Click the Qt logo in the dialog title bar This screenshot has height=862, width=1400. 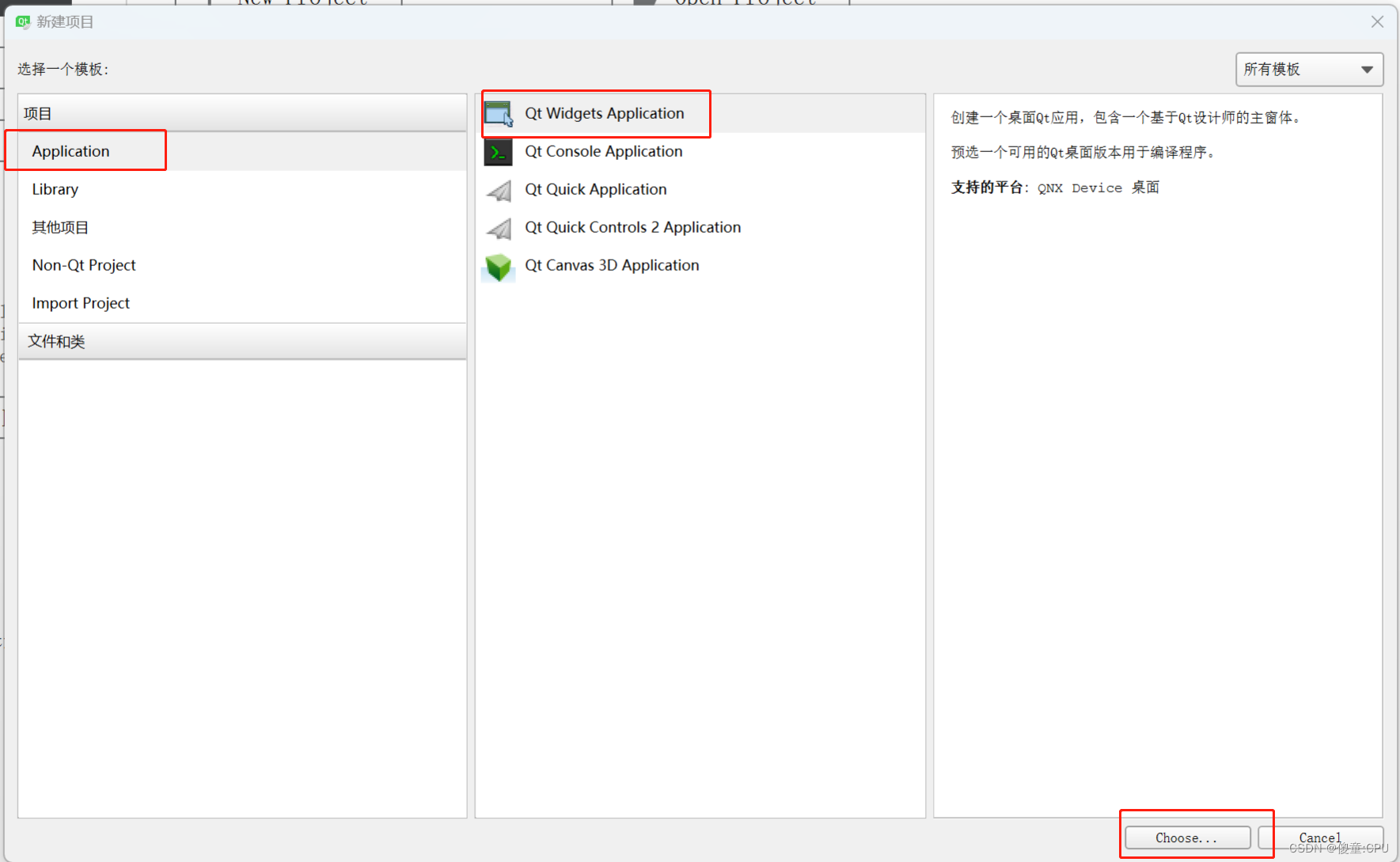pos(23,21)
